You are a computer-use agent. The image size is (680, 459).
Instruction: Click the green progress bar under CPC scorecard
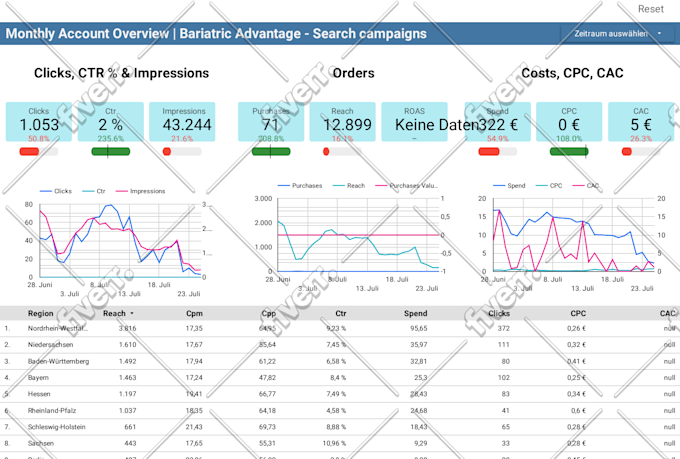[569, 151]
